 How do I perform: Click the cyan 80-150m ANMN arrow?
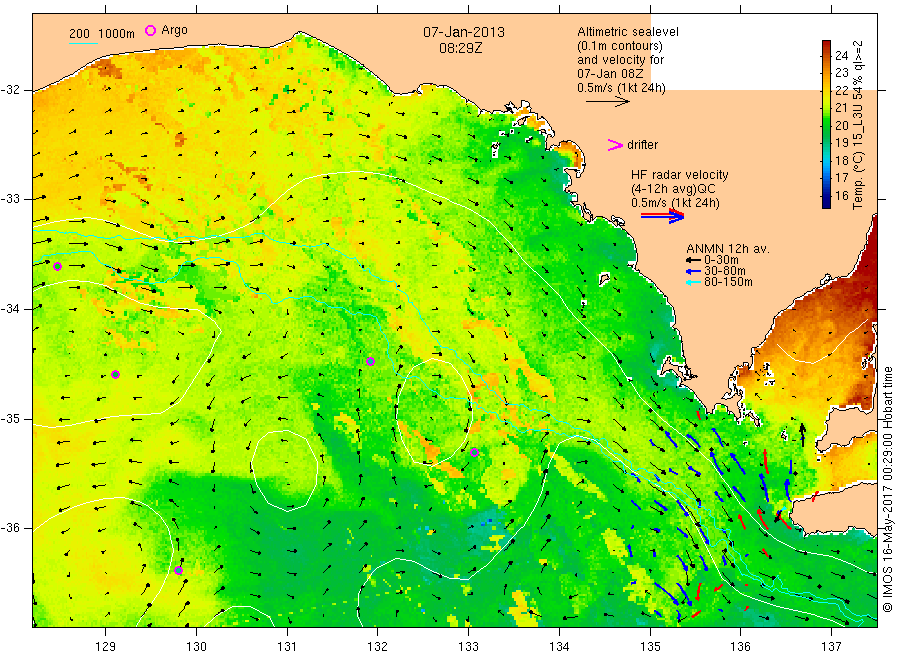click(693, 282)
